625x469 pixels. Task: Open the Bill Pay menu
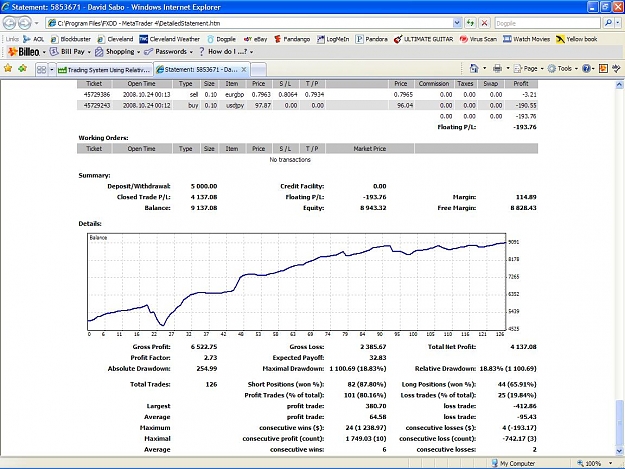[70, 52]
